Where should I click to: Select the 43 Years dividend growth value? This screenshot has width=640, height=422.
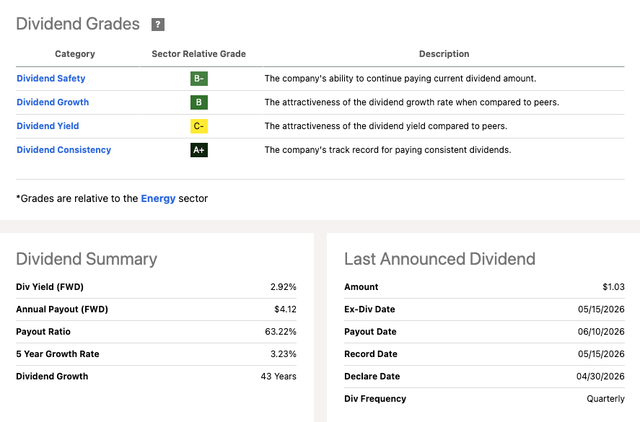click(278, 376)
